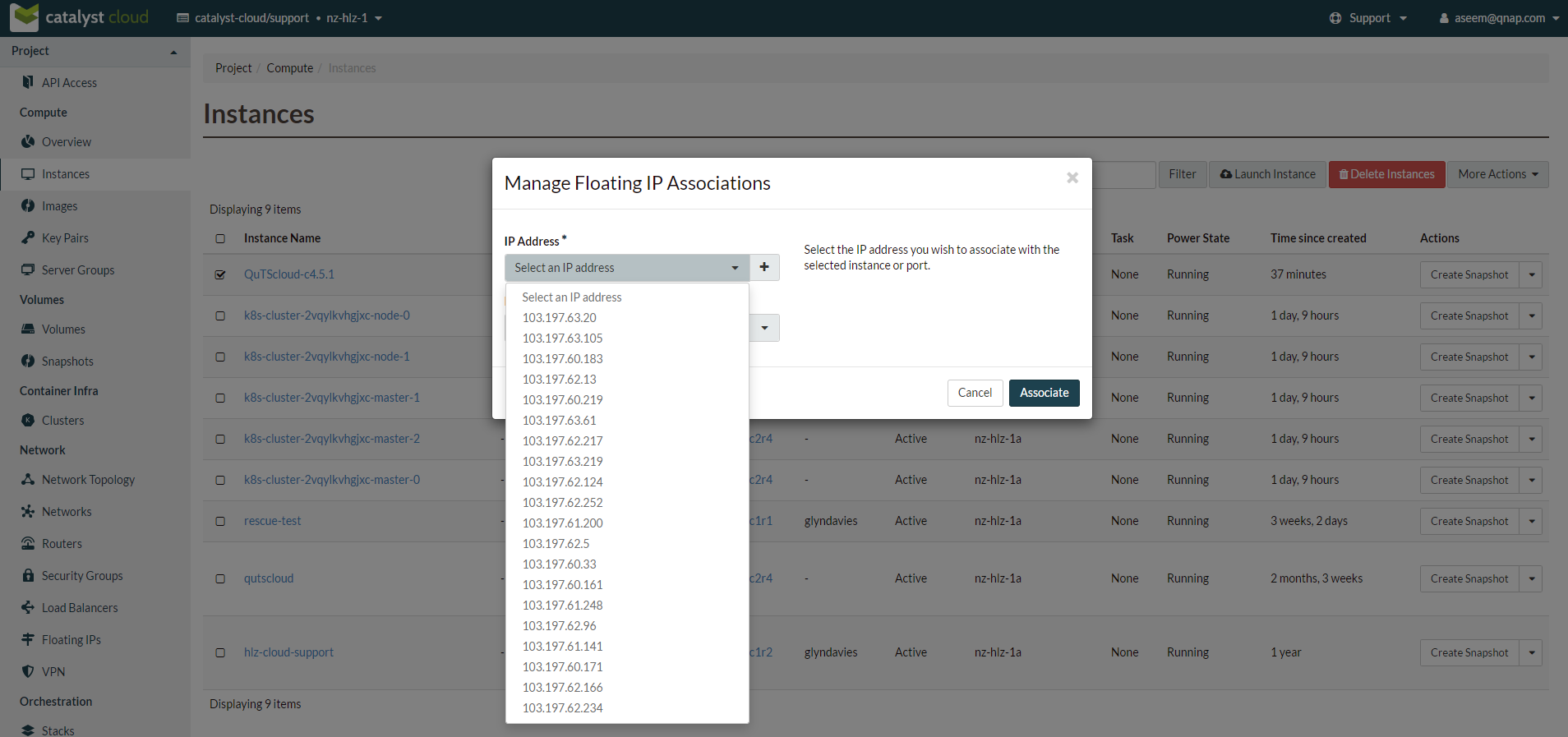The image size is (1568, 737).
Task: Toggle the select-all Instance Name checkbox
Action: click(x=220, y=238)
